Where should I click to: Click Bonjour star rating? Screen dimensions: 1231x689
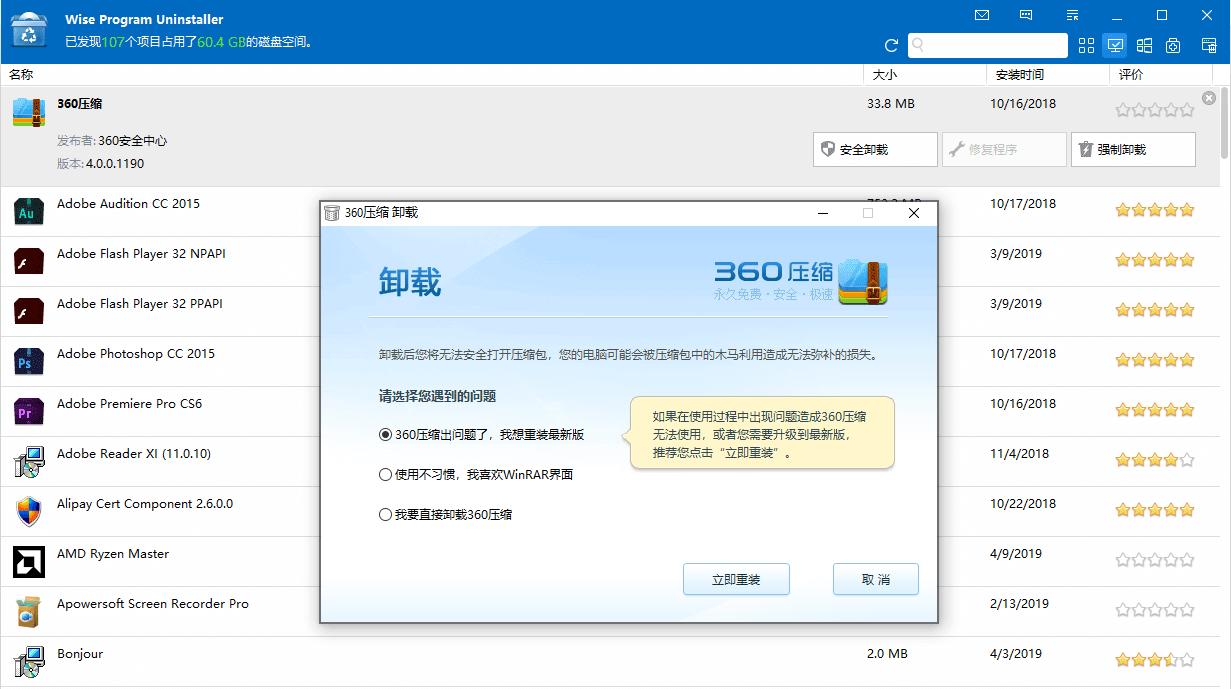(1154, 660)
